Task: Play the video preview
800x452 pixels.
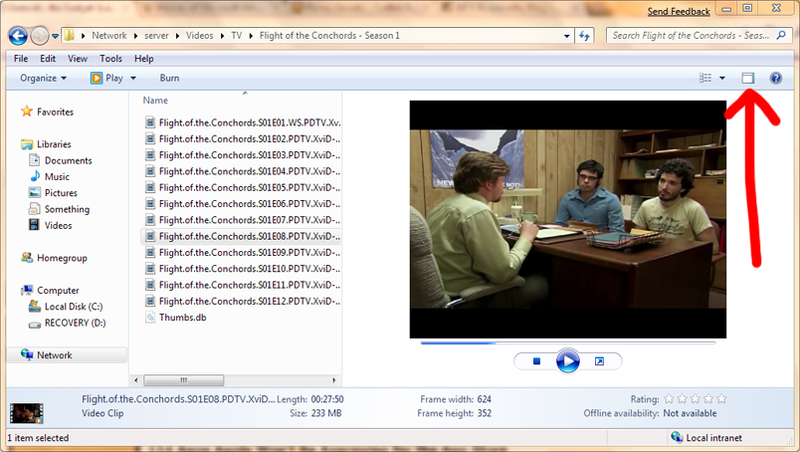Action: tap(567, 361)
